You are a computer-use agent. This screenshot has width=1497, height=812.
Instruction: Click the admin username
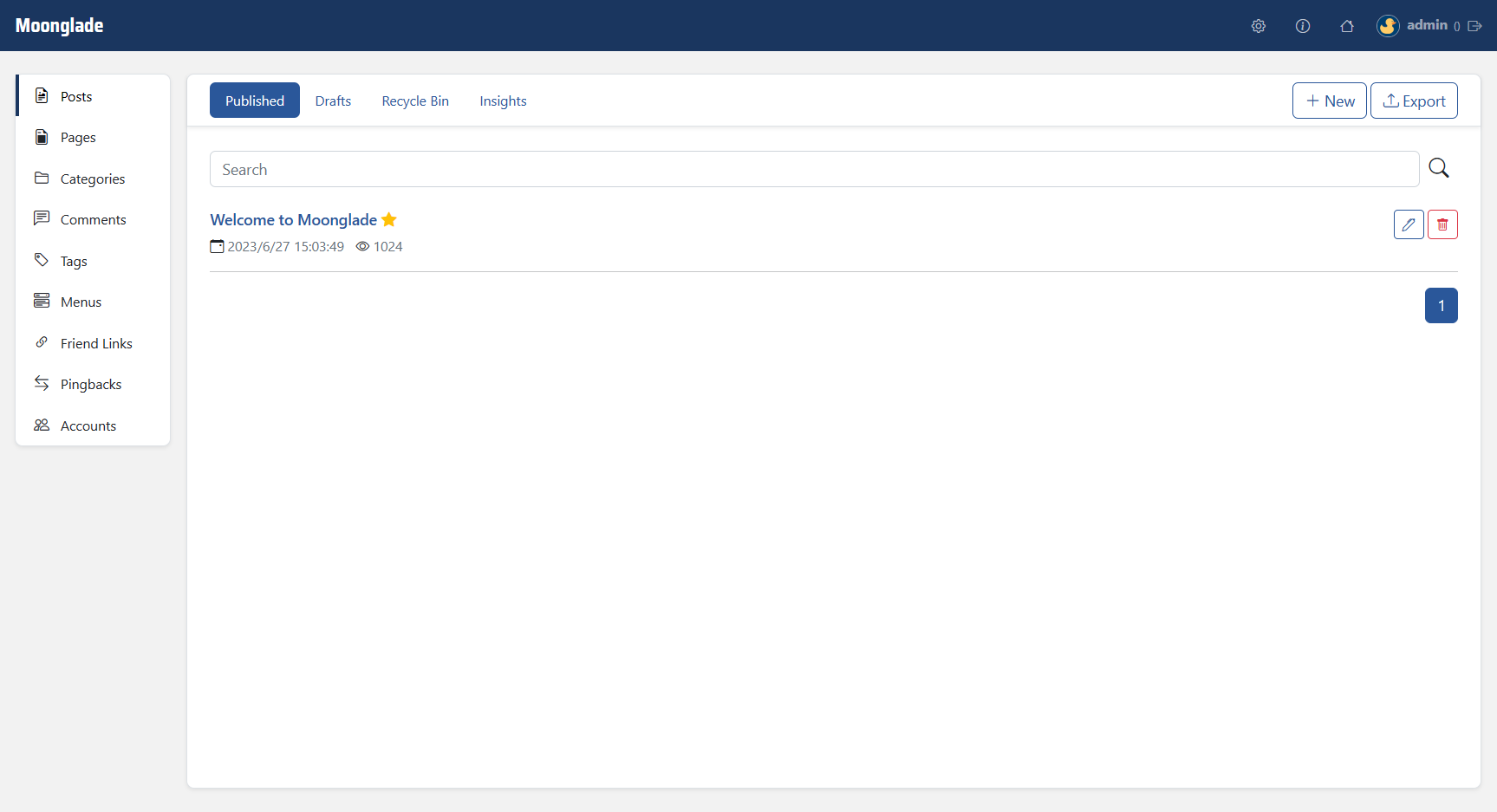point(1427,25)
